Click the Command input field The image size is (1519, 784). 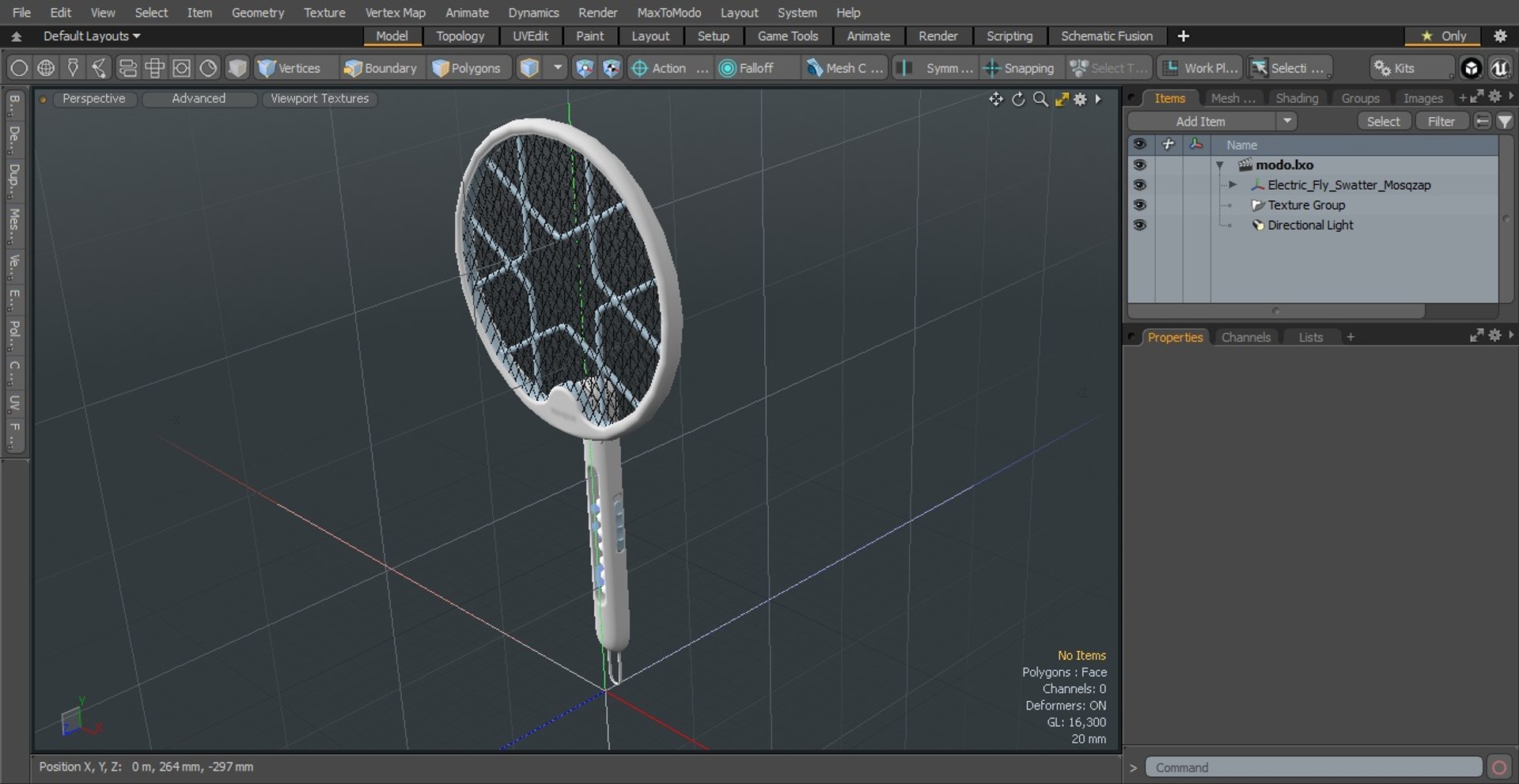click(1313, 767)
